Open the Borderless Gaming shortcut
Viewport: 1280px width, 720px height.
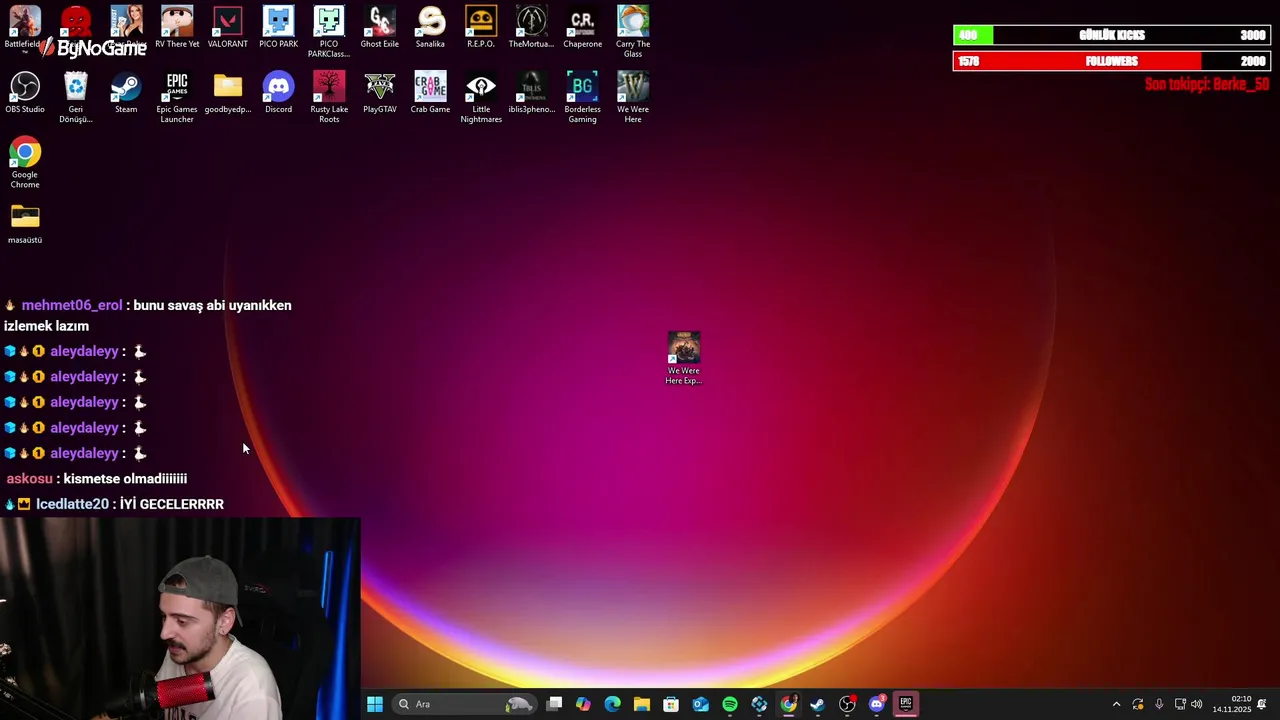click(x=582, y=97)
